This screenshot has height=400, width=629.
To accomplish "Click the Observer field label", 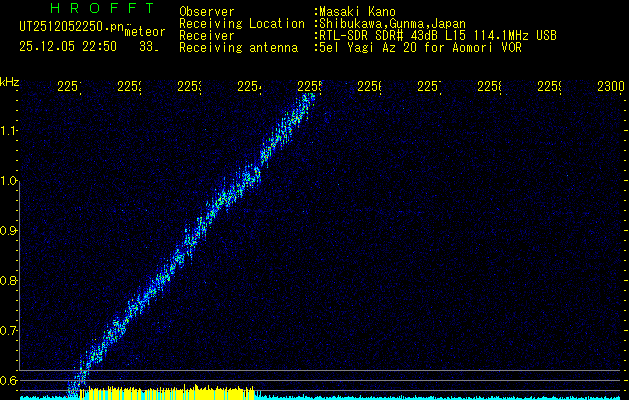I will tap(207, 12).
